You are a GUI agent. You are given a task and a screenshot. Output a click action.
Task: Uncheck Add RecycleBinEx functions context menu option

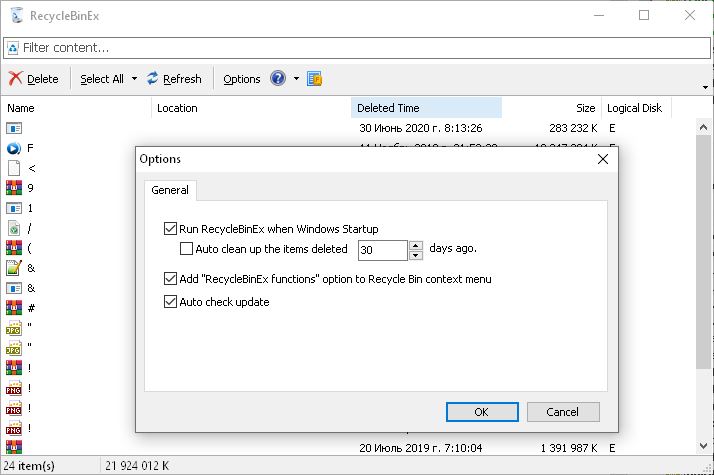point(170,278)
